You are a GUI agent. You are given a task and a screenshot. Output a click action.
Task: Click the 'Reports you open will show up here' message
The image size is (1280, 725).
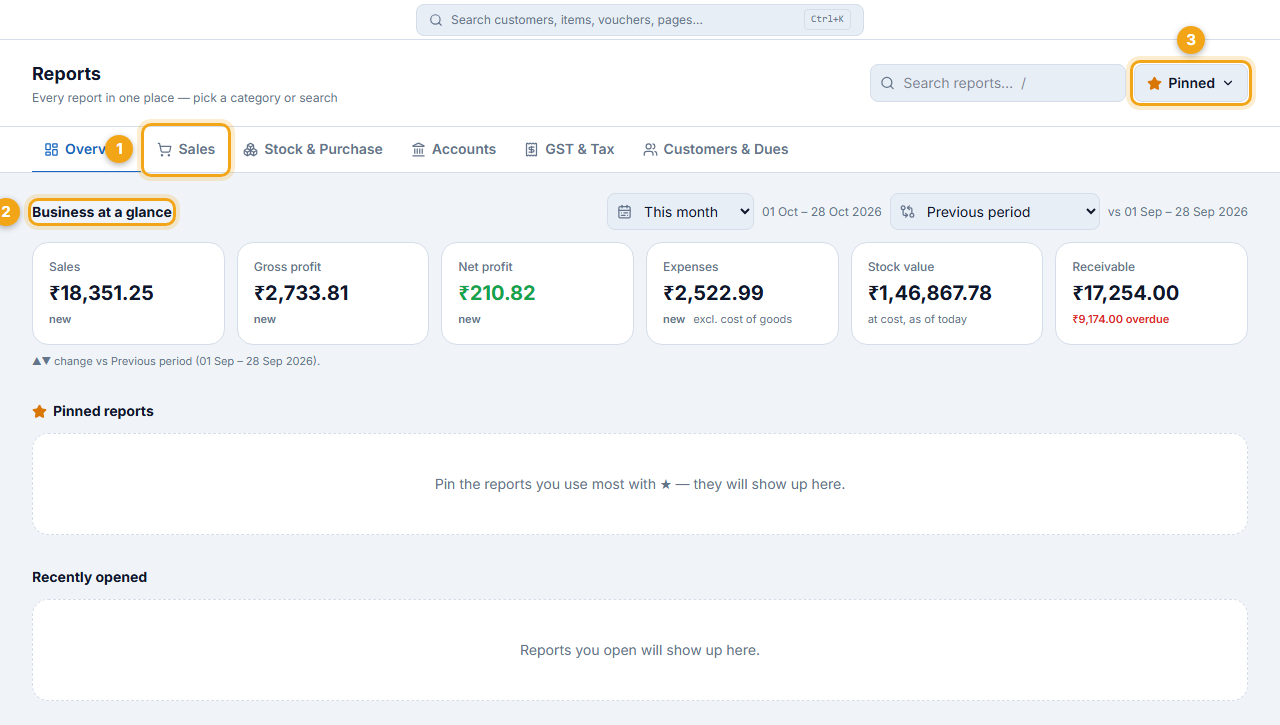(x=640, y=650)
